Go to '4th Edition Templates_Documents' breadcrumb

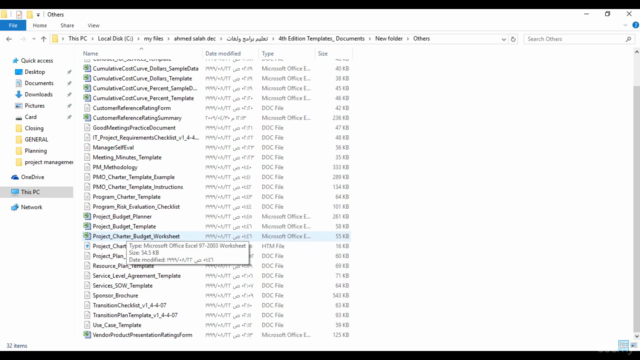point(321,38)
